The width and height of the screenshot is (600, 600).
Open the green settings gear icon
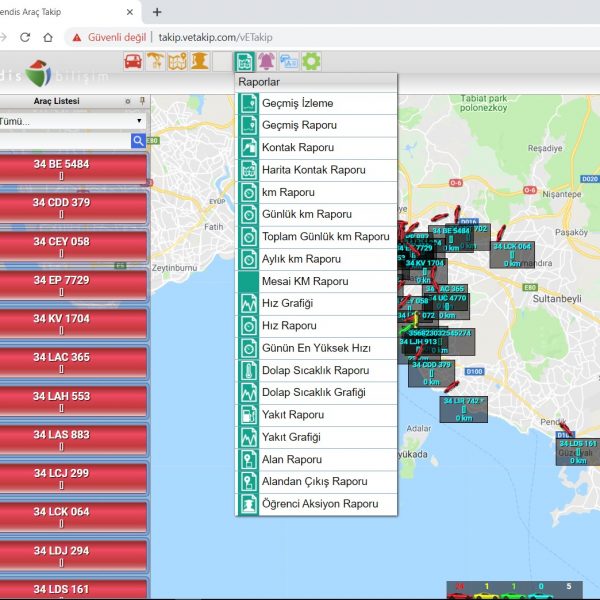pyautogui.click(x=311, y=61)
